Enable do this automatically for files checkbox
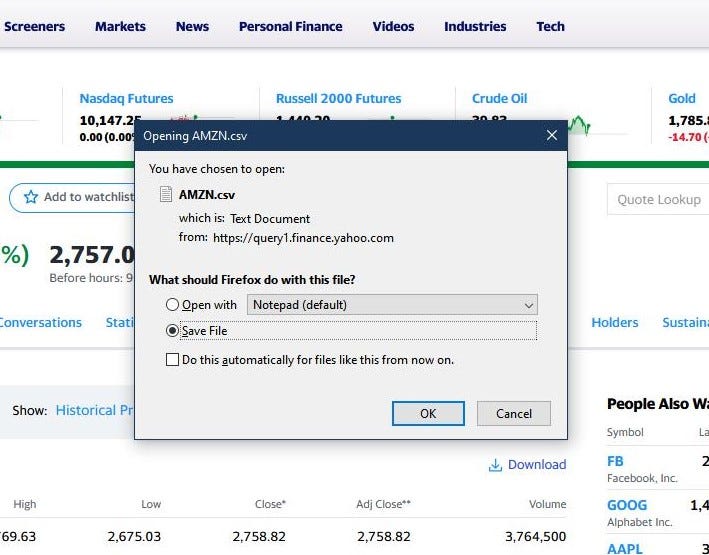Viewport: 709px width, 555px height. (x=172, y=360)
